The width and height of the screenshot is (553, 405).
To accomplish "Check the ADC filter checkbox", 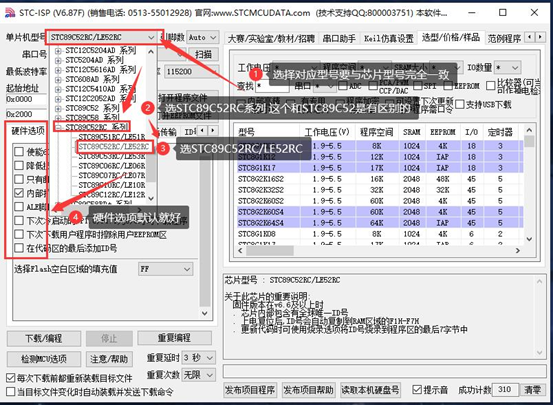I will pyautogui.click(x=342, y=85).
